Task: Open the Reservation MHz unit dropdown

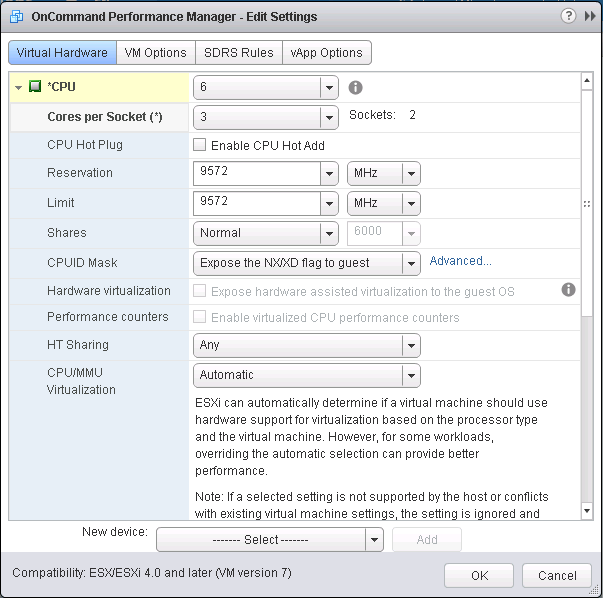Action: pyautogui.click(x=384, y=173)
